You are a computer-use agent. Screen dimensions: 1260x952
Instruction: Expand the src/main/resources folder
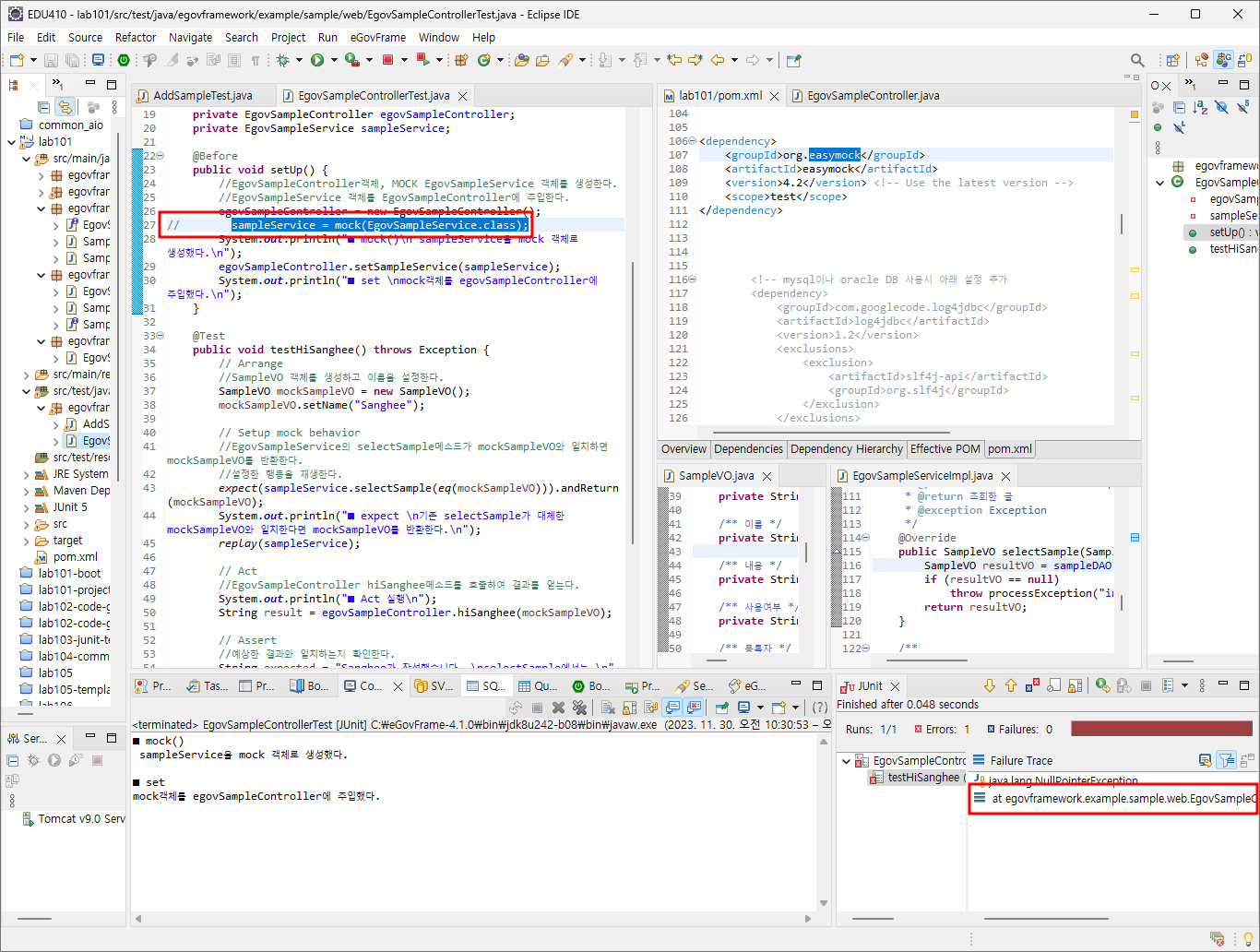(x=26, y=375)
